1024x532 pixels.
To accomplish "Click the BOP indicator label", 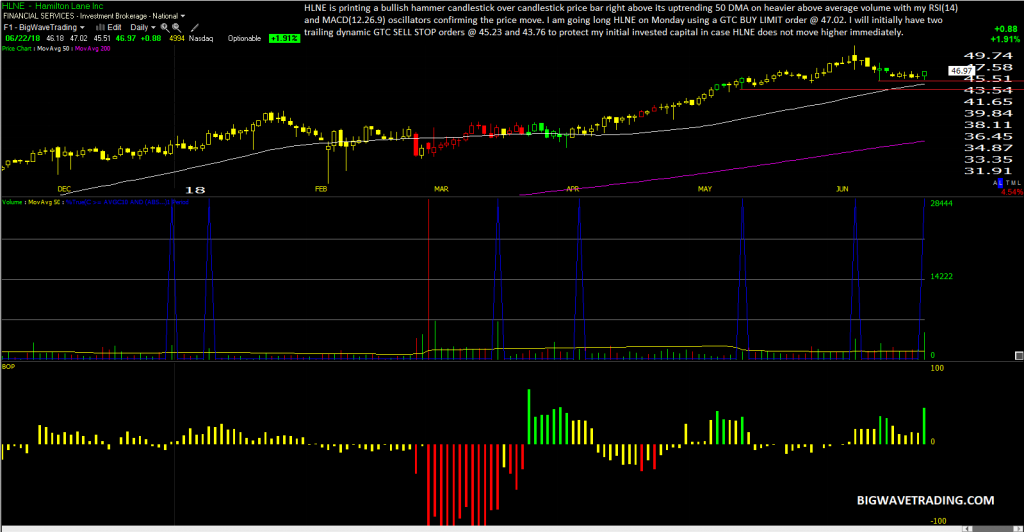I will coord(8,367).
